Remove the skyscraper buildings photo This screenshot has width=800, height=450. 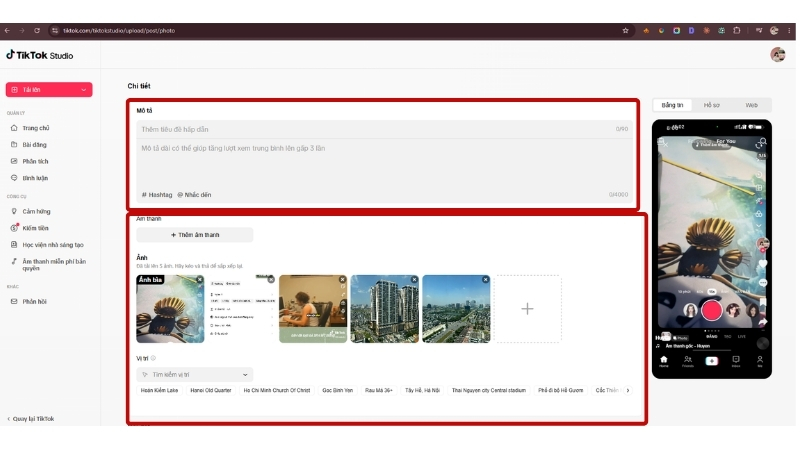pos(414,280)
